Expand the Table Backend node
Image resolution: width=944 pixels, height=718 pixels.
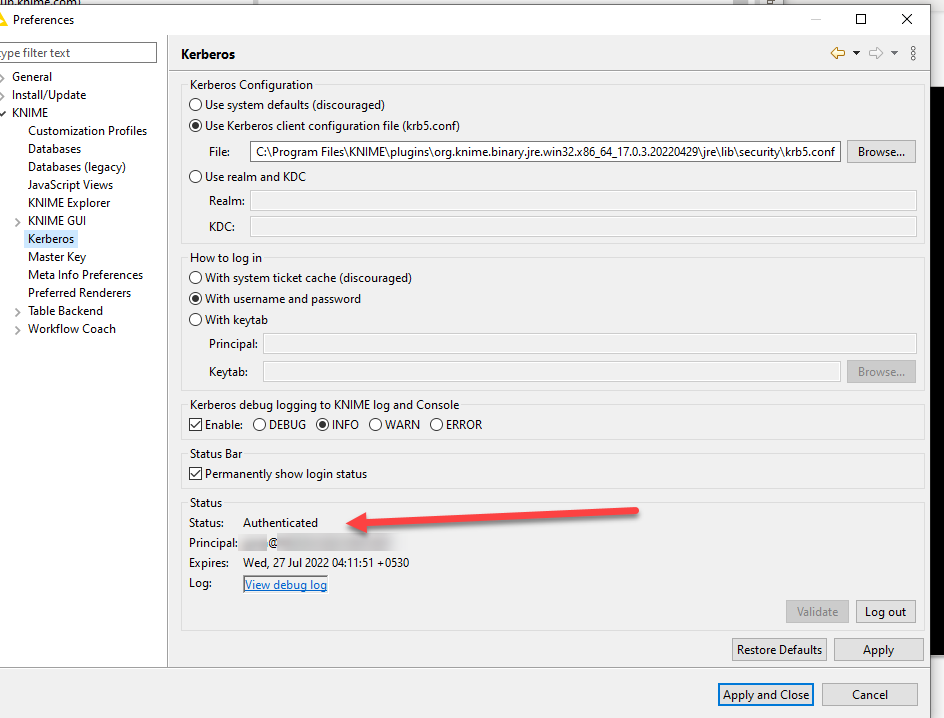click(17, 312)
